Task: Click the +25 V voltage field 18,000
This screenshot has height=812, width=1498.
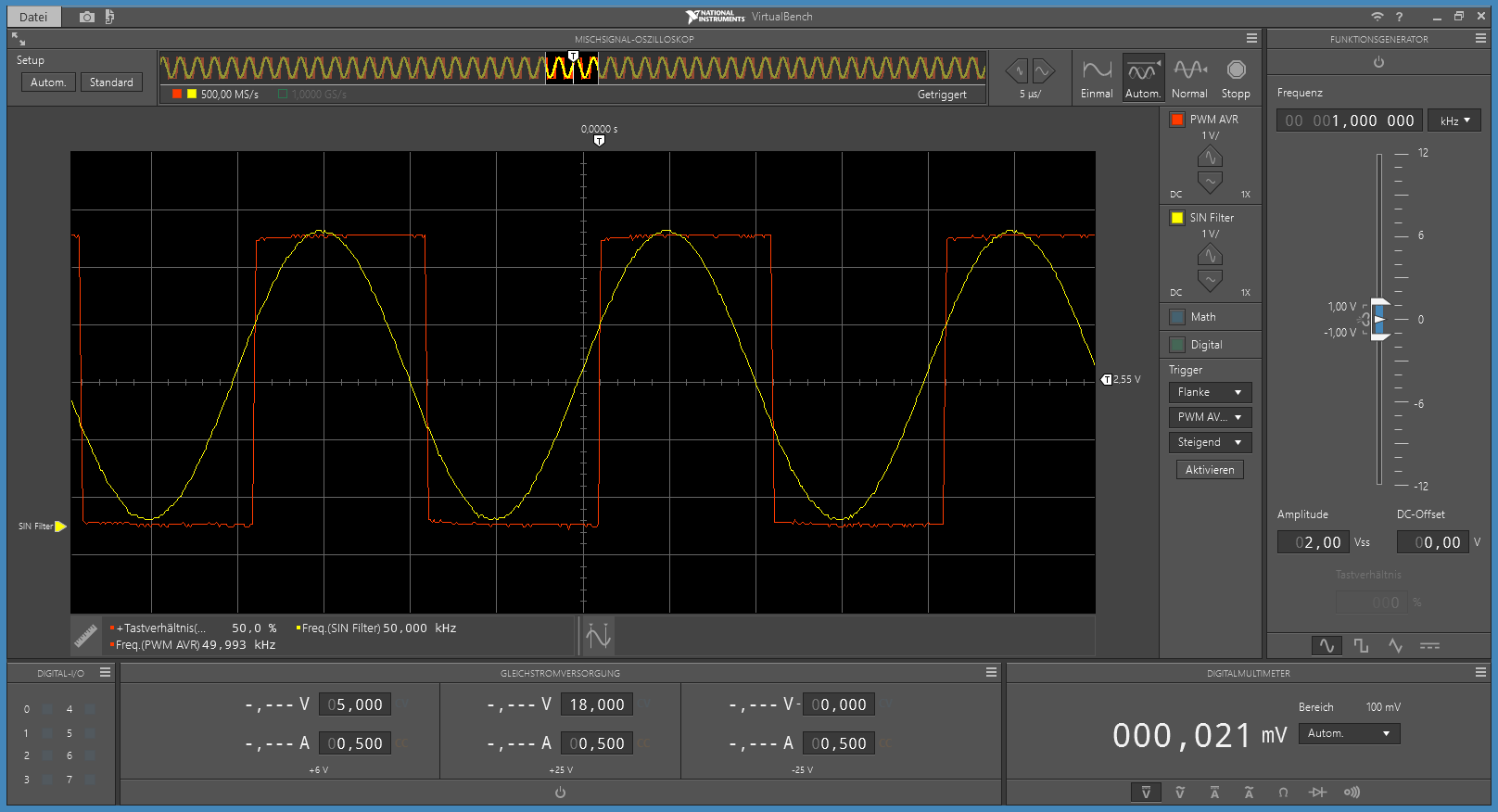Action: (x=597, y=704)
